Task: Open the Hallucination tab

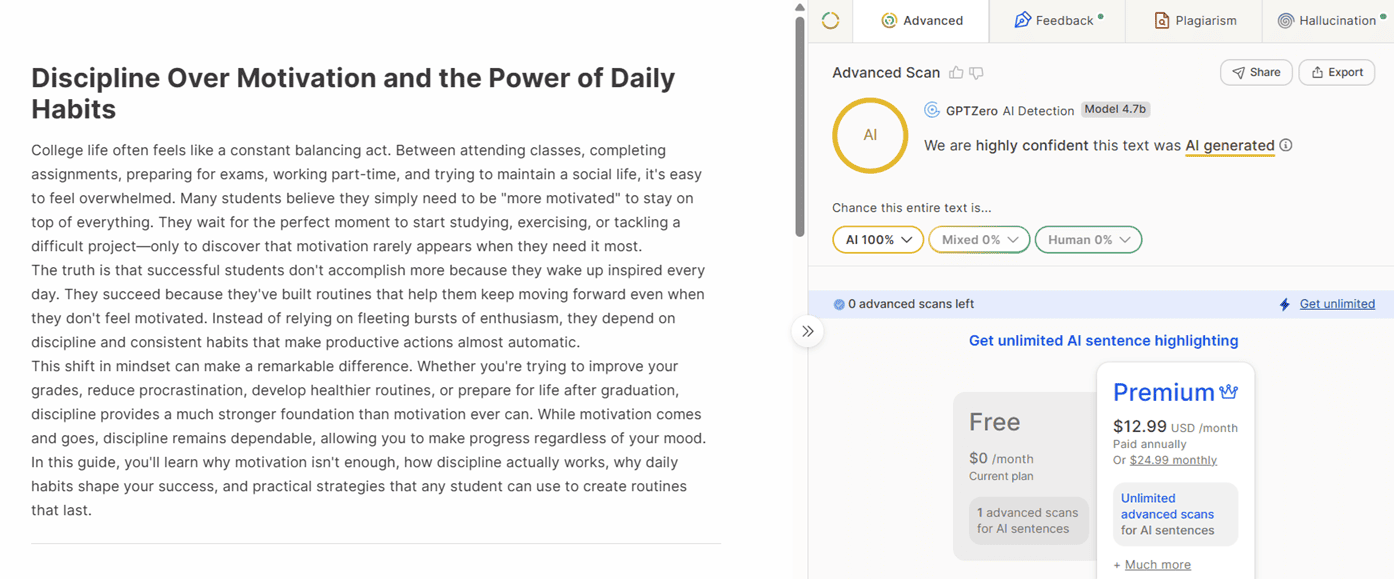Action: (x=1328, y=20)
